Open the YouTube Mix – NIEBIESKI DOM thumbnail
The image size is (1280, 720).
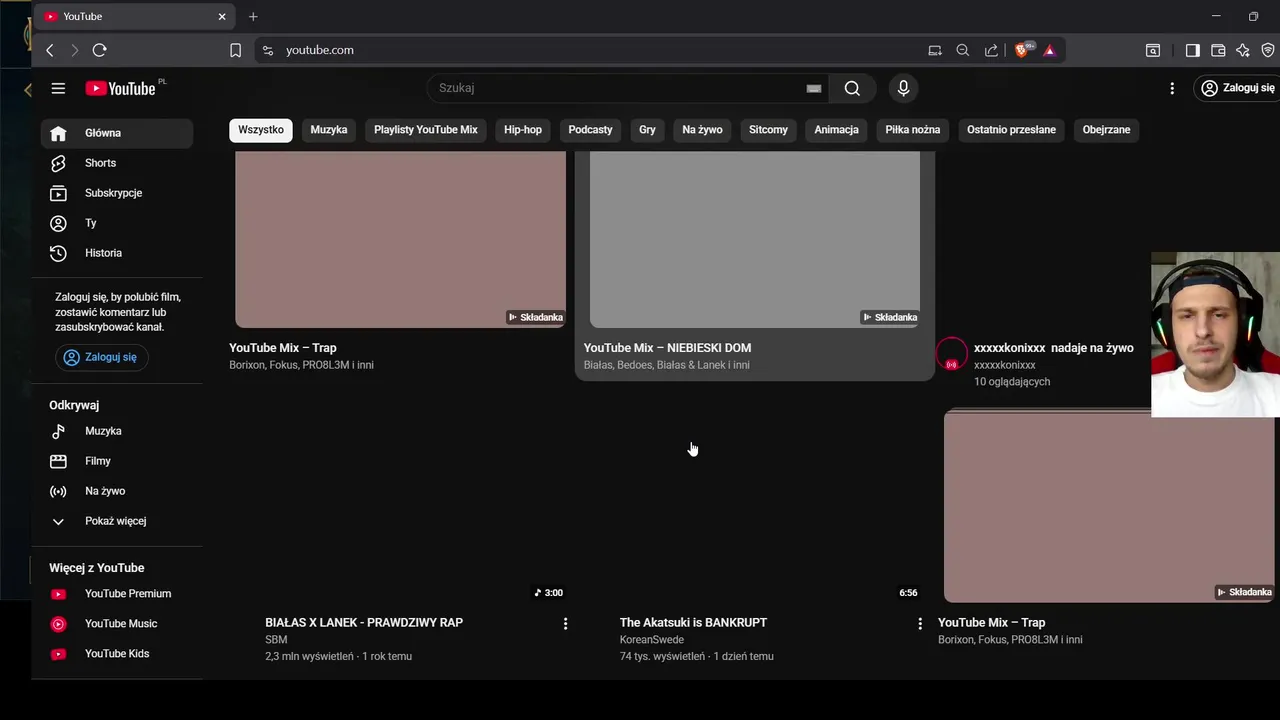755,240
